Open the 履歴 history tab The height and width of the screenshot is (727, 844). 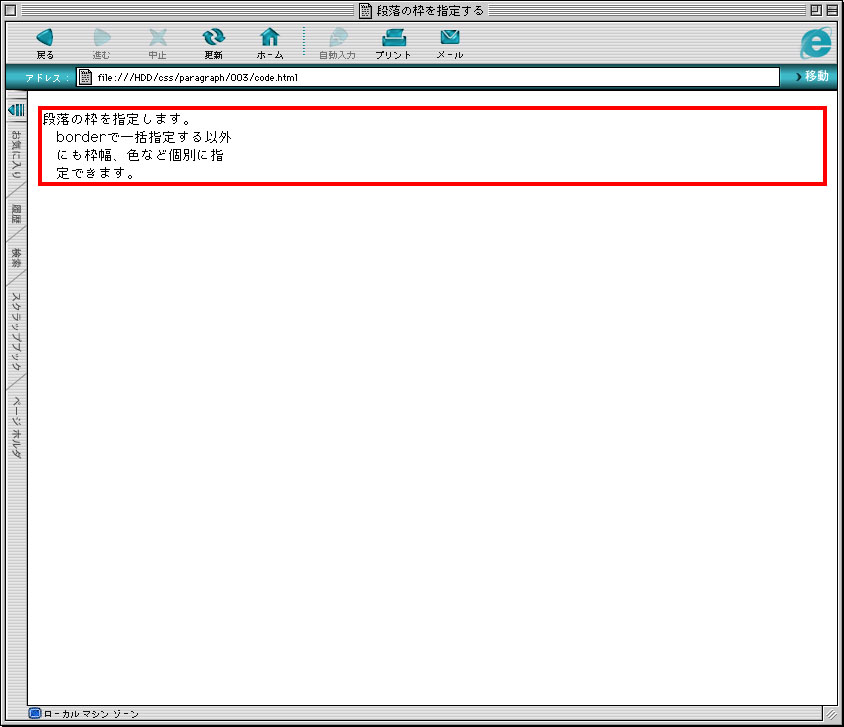coord(16,214)
